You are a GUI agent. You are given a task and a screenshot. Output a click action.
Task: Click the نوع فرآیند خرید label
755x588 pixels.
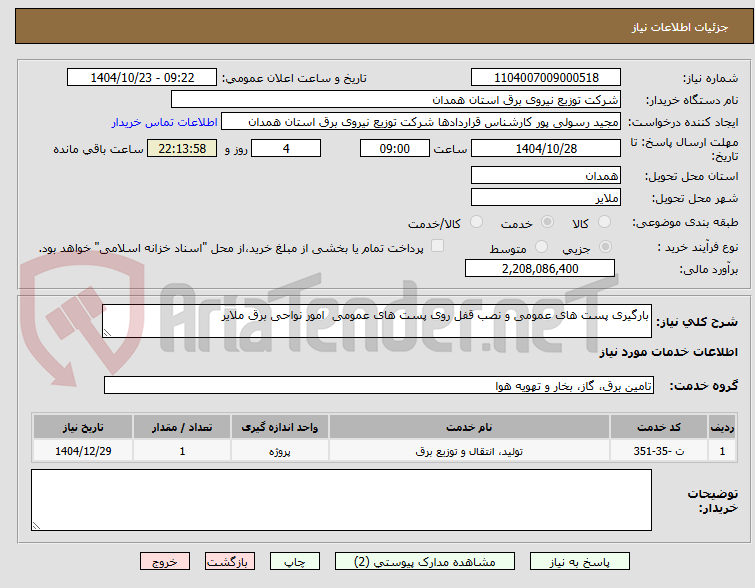pos(698,248)
